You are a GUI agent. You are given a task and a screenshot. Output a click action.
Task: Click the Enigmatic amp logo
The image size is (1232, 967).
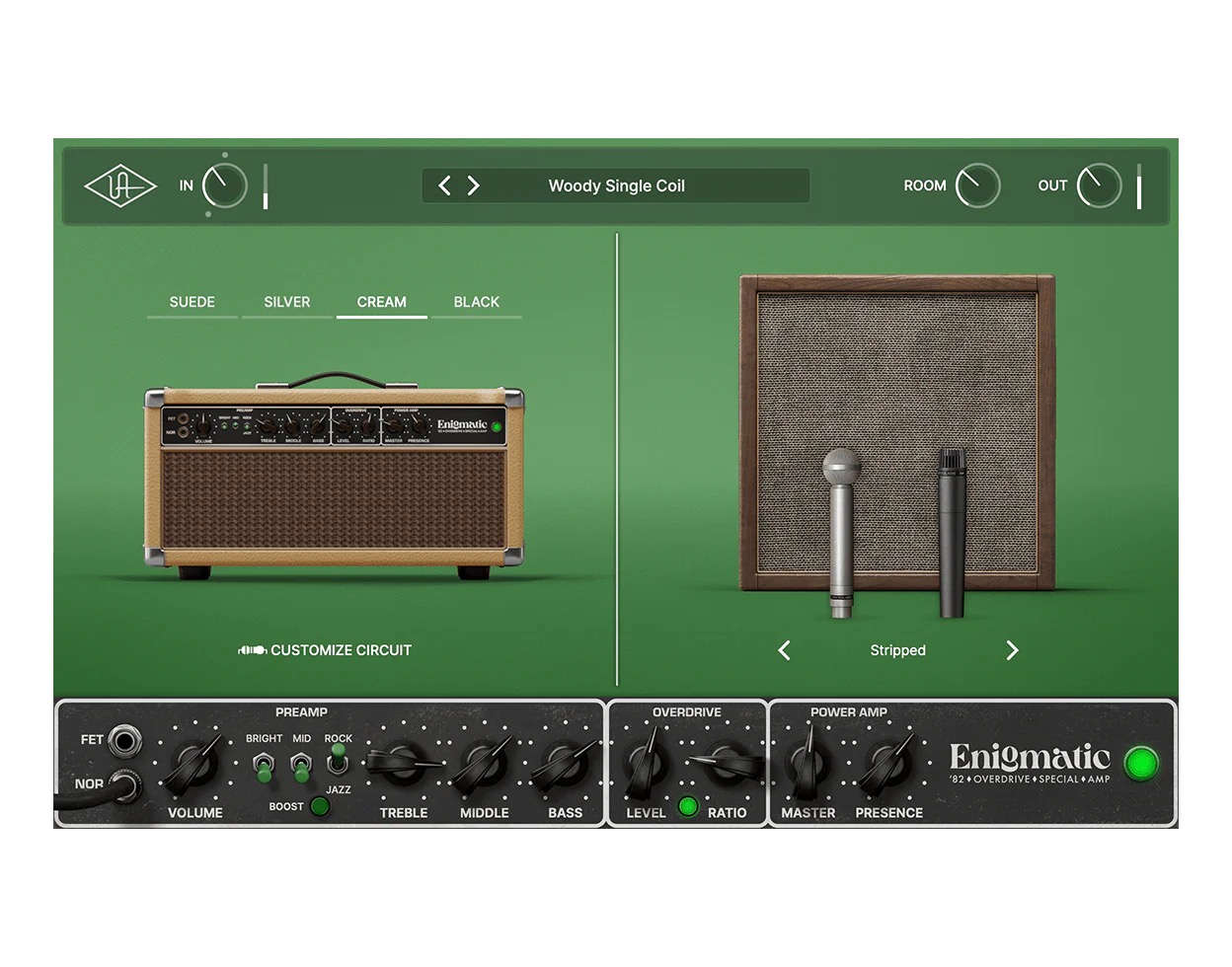(1029, 764)
